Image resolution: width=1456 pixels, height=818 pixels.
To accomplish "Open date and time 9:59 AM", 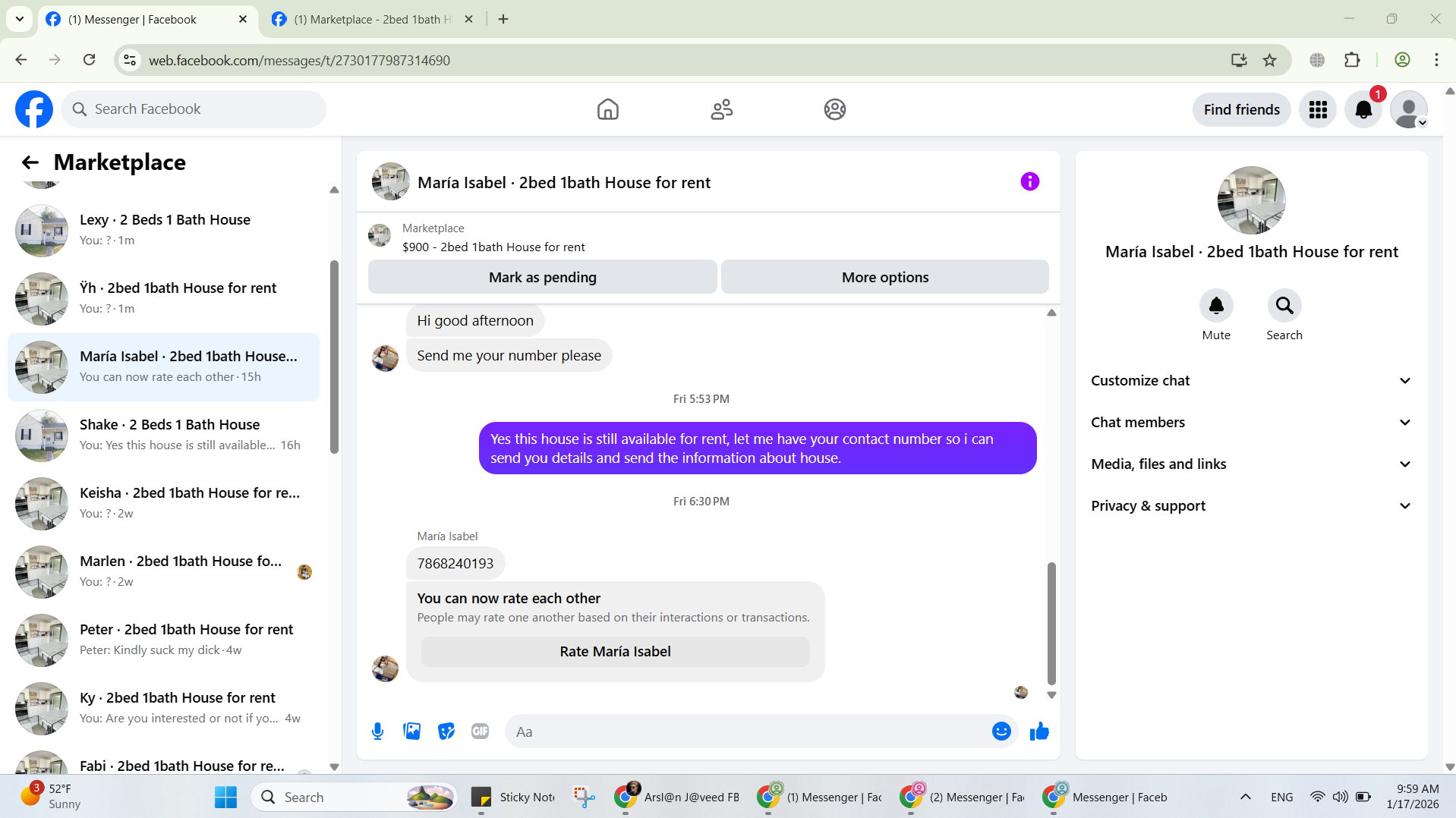I will (1412, 797).
